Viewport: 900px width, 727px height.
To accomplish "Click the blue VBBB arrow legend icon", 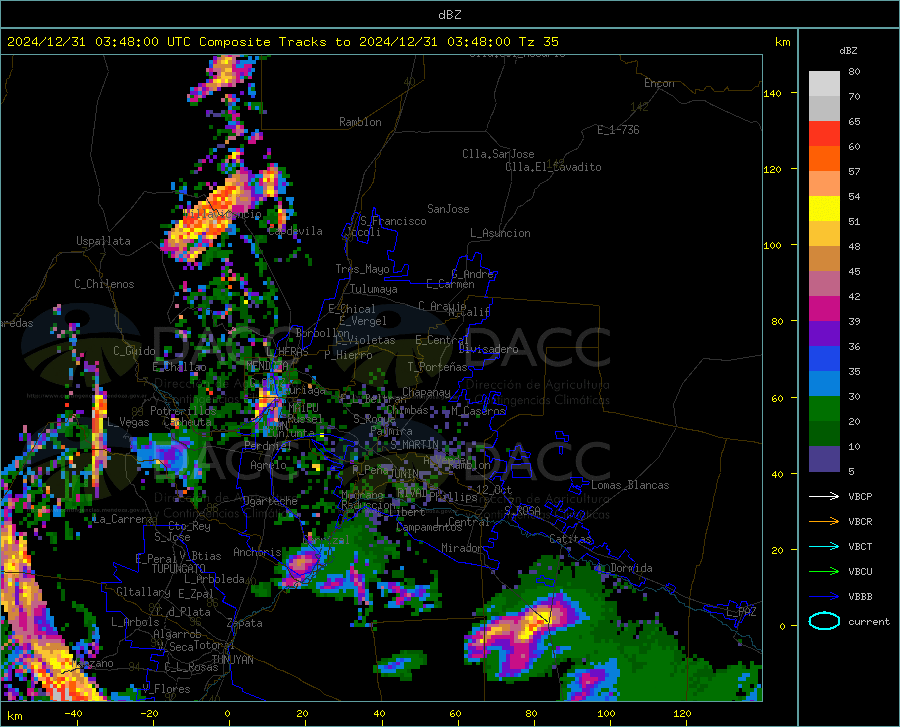I will click(x=824, y=596).
